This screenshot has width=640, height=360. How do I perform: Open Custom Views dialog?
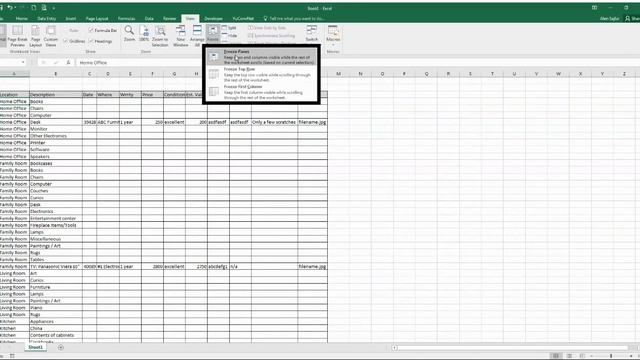51,36
